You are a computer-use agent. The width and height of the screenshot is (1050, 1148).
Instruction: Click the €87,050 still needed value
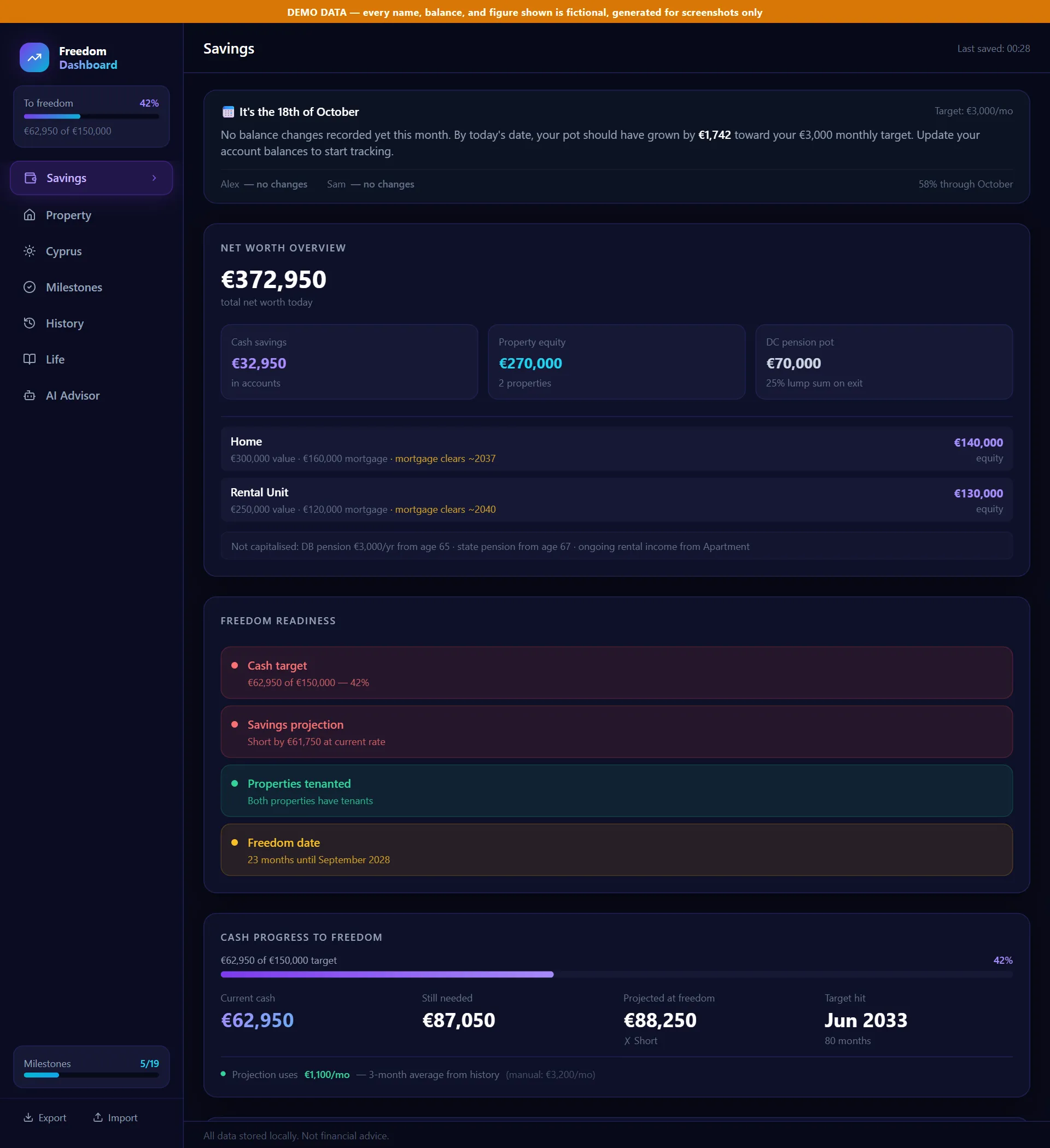coord(458,1020)
